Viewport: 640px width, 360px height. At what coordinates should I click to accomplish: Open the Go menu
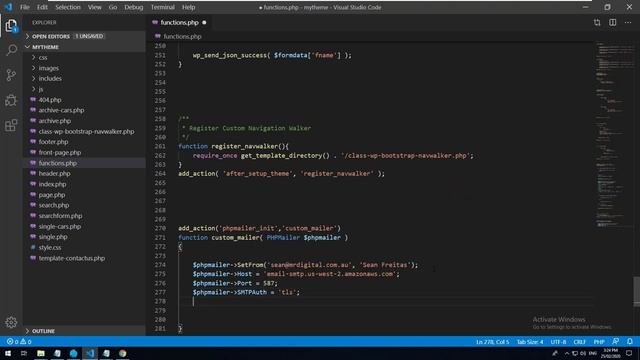[113, 7]
